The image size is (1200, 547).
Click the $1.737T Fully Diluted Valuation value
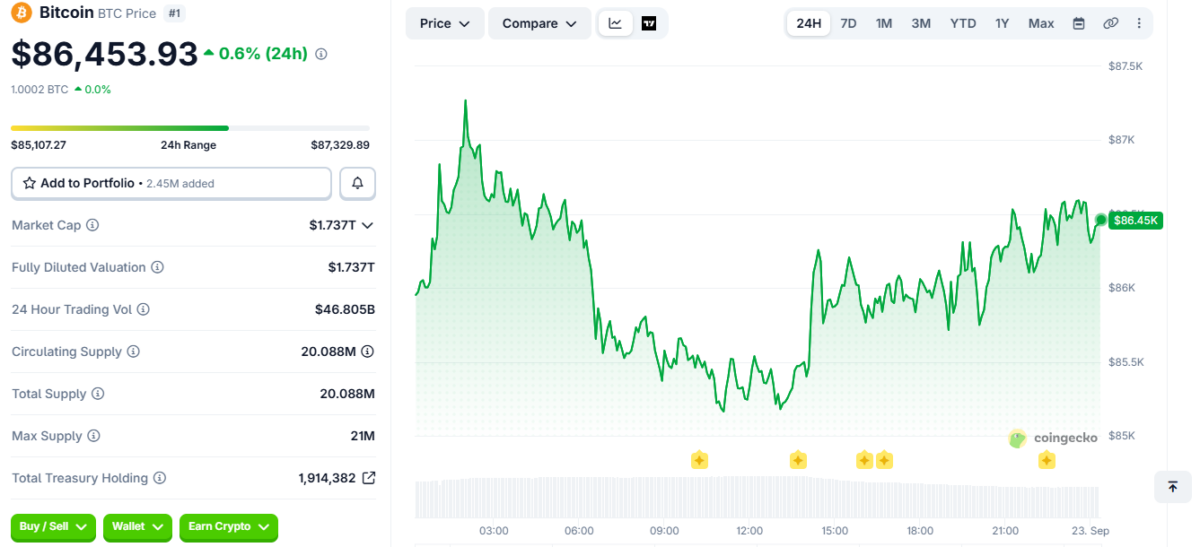[x=351, y=267]
